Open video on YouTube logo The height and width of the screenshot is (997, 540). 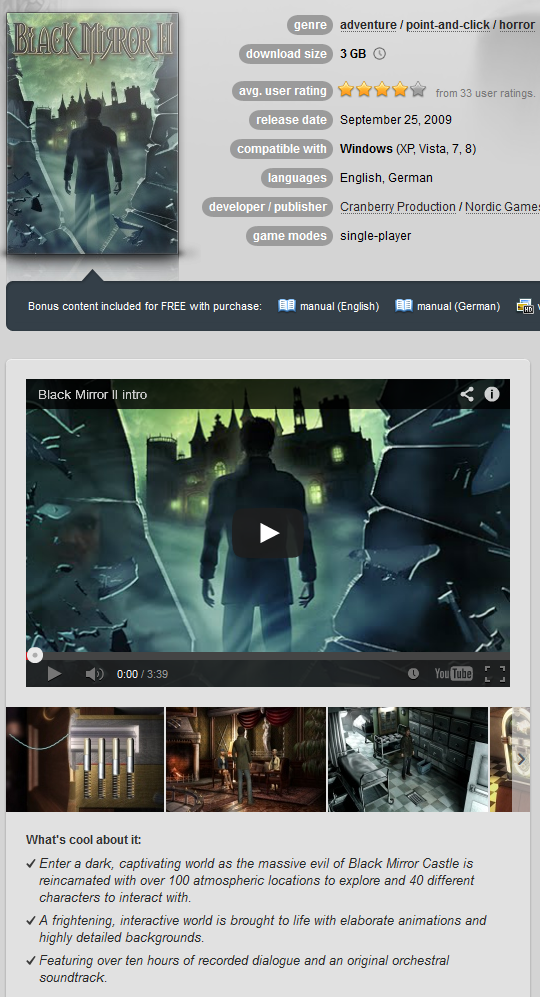click(453, 673)
